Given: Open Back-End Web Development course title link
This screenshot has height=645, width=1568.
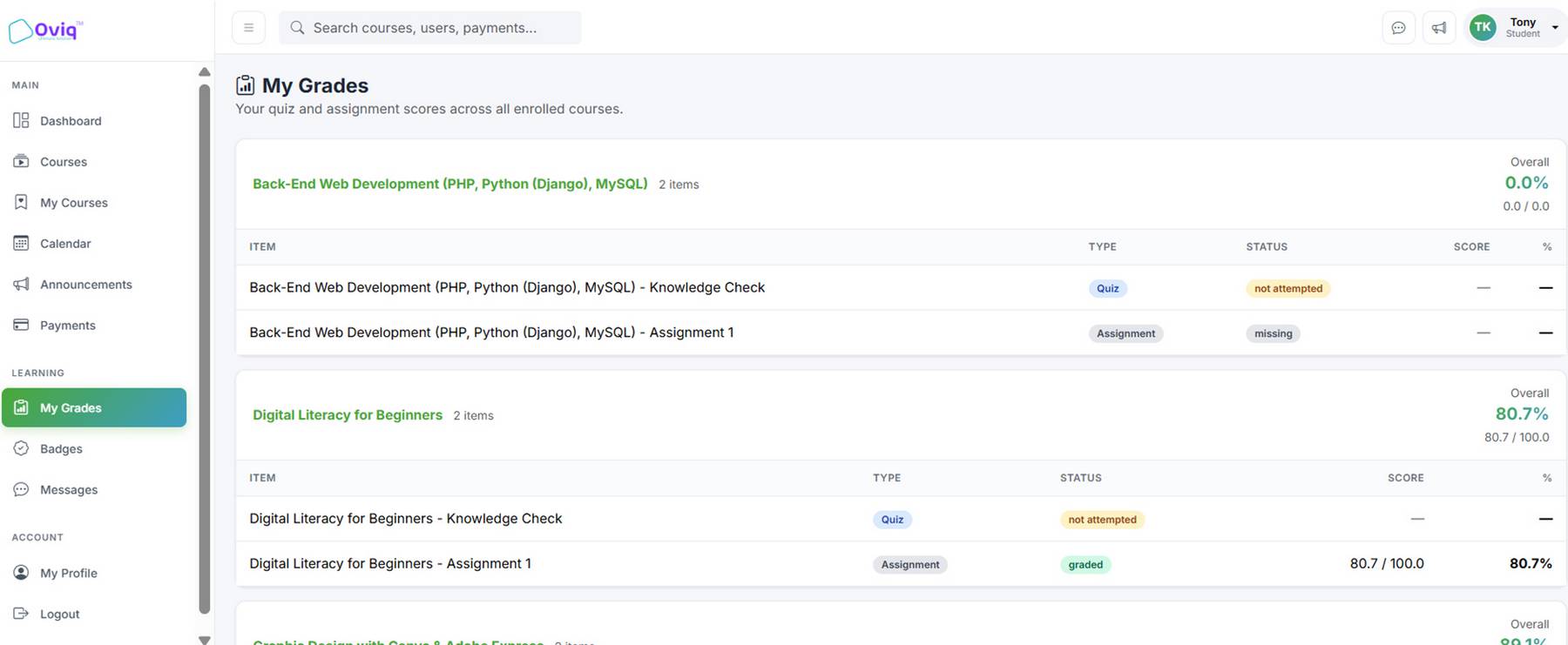Looking at the screenshot, I should pos(449,184).
